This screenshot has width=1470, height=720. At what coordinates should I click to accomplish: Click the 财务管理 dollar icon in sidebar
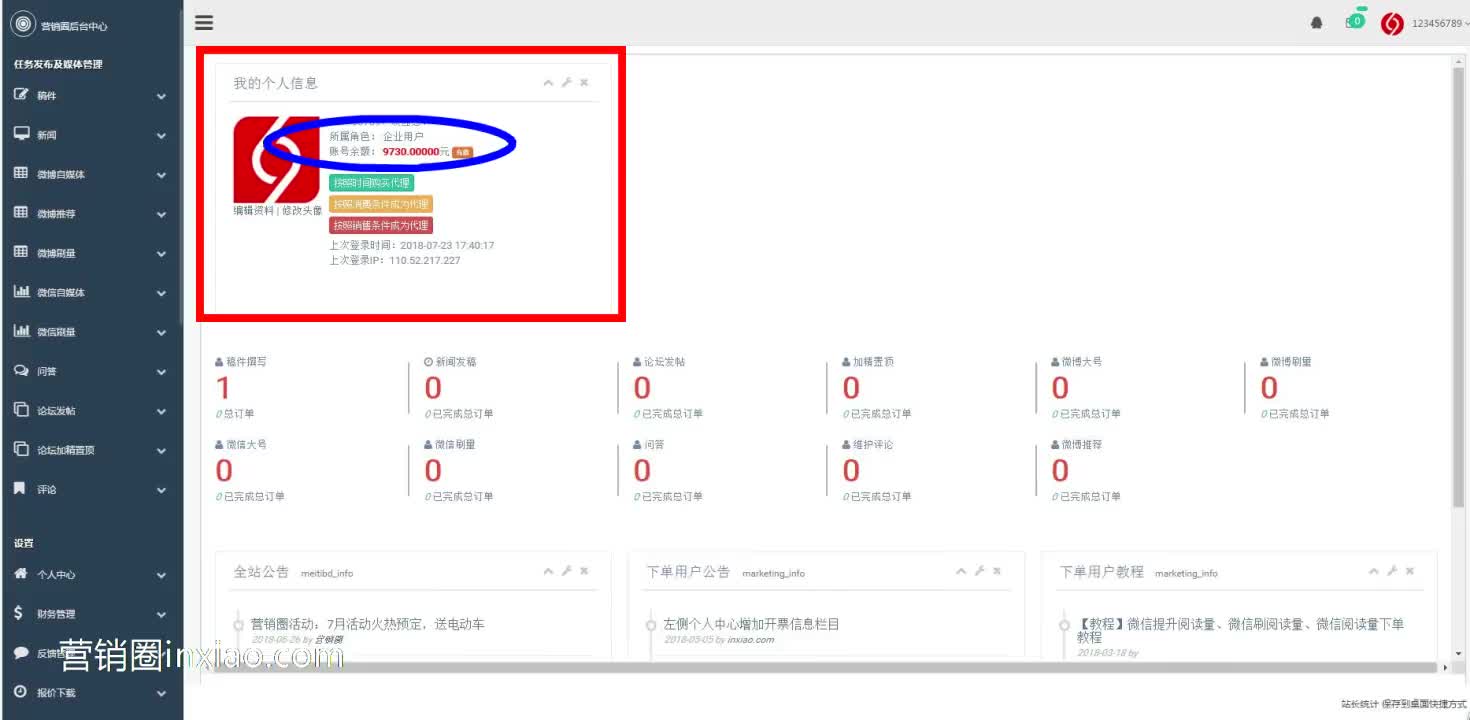tap(18, 613)
